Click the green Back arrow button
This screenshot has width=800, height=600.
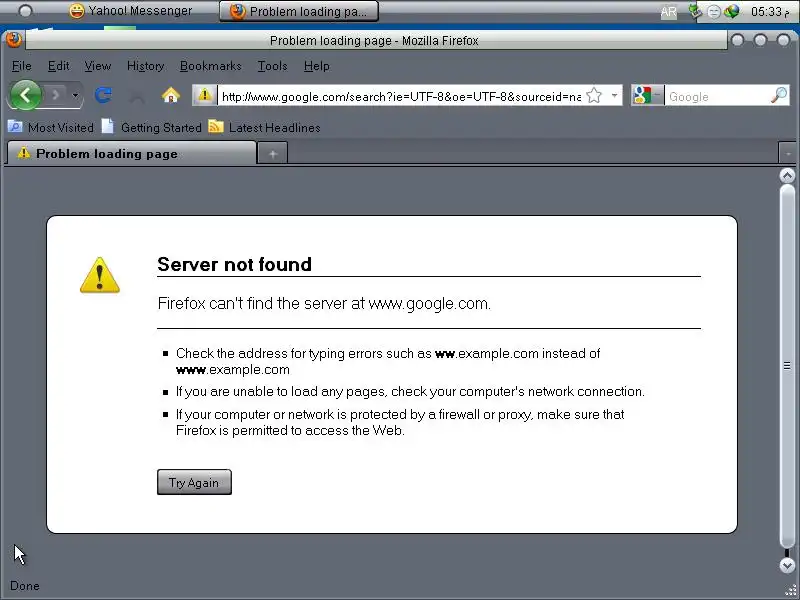tap(24, 95)
